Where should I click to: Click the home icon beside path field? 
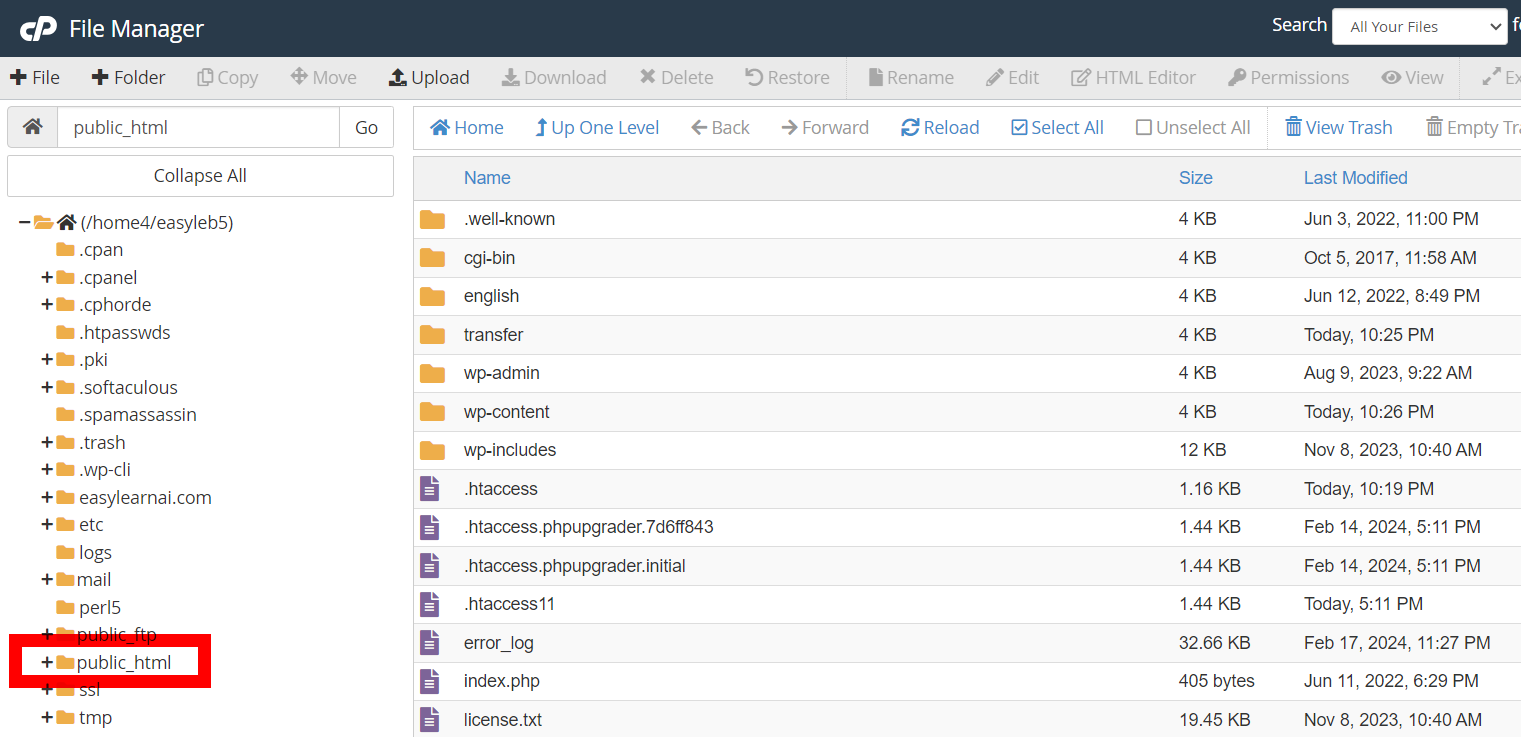[33, 127]
